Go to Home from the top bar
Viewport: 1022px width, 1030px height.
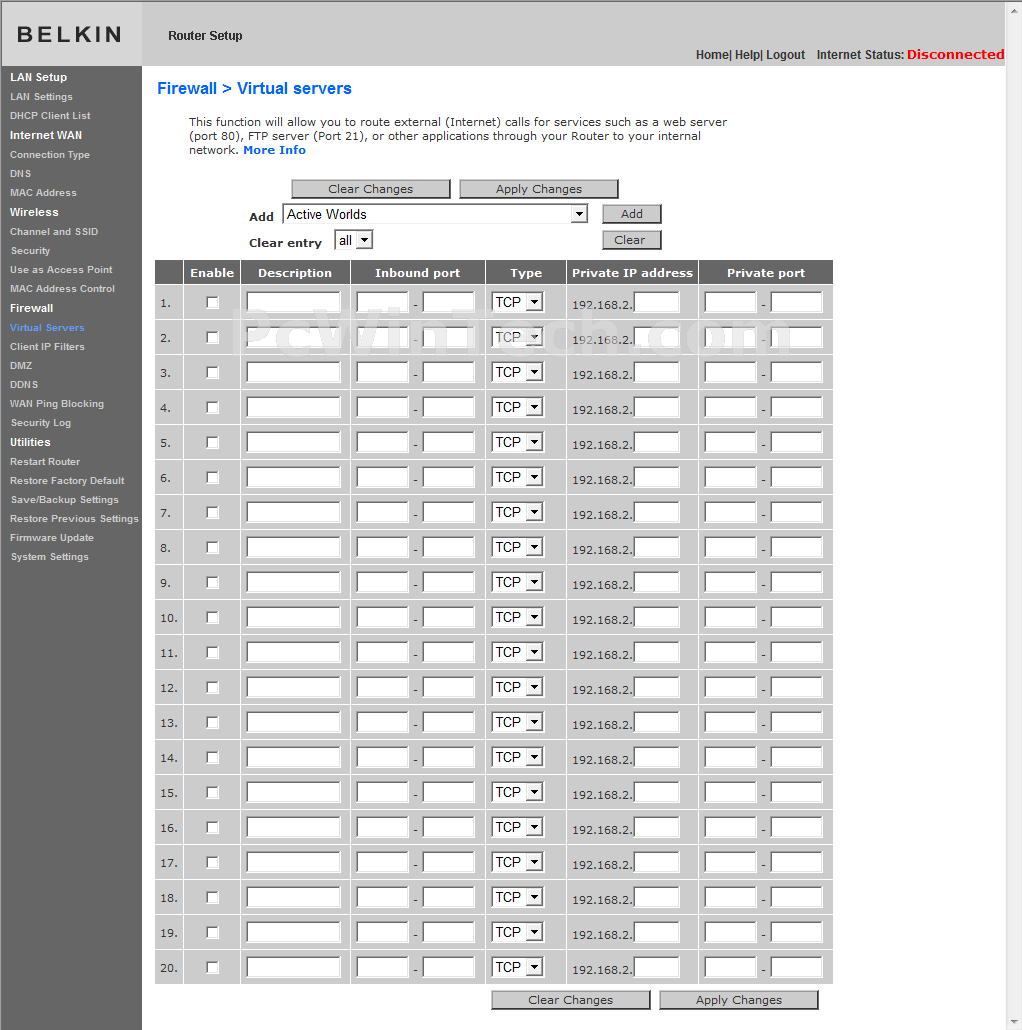pyautogui.click(x=712, y=55)
